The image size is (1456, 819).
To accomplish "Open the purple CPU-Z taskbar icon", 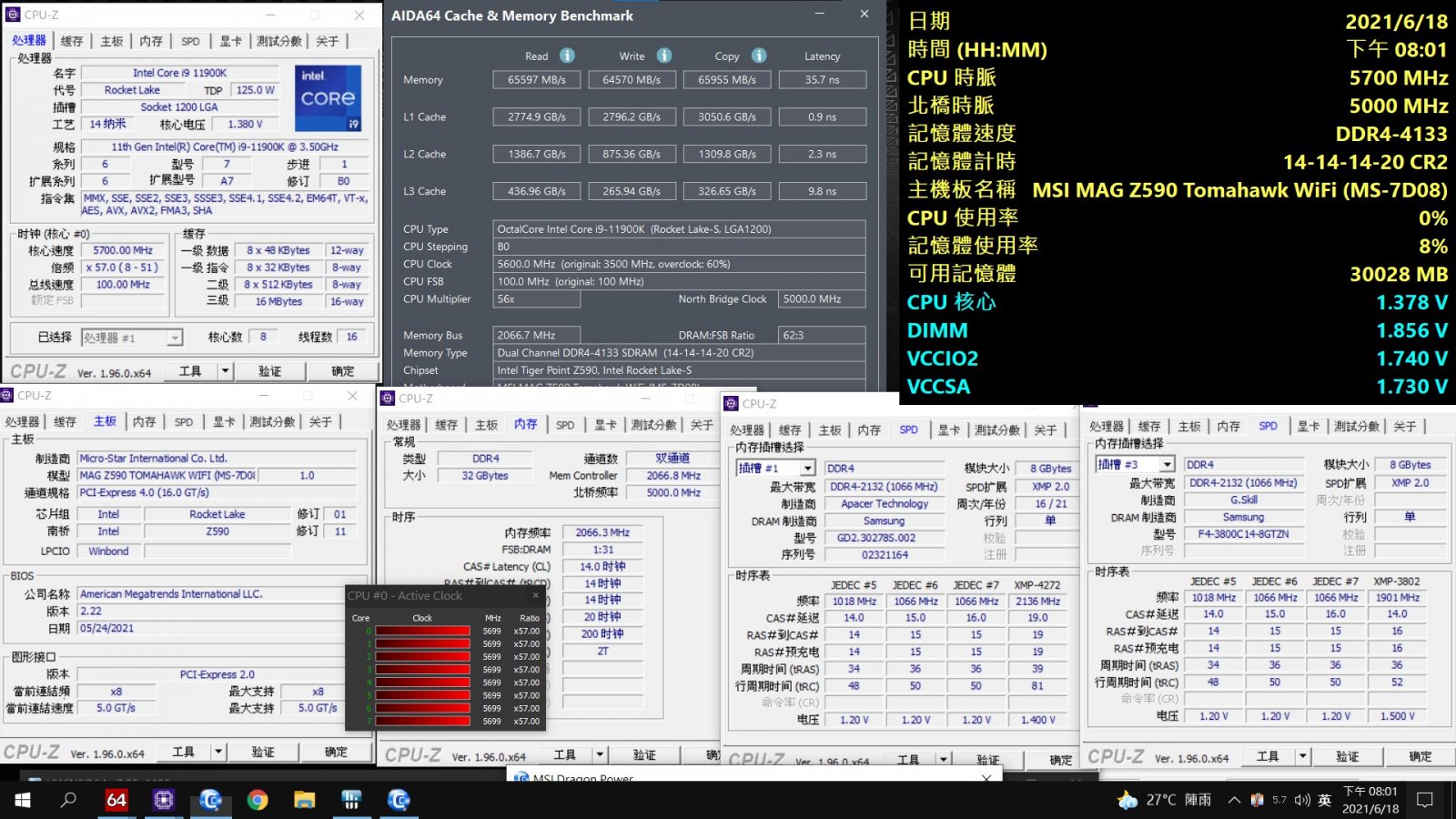I will tap(164, 800).
